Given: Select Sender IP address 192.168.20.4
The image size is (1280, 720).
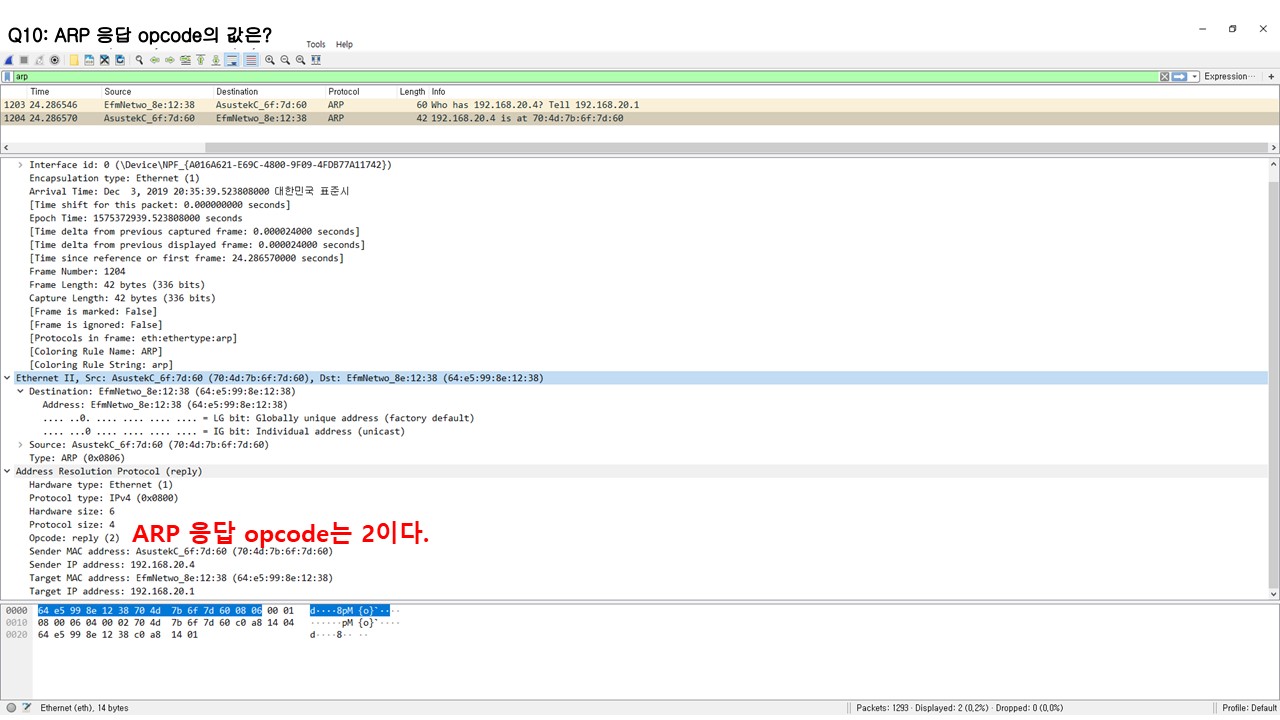Looking at the screenshot, I should tap(112, 565).
